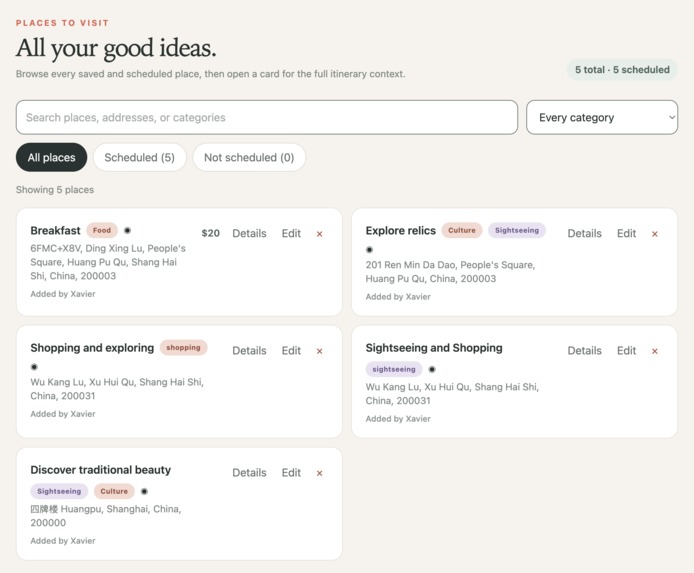This screenshot has height=573, width=694.
Task: Remove Shopping and exploring using the x icon
Action: [x=320, y=351]
